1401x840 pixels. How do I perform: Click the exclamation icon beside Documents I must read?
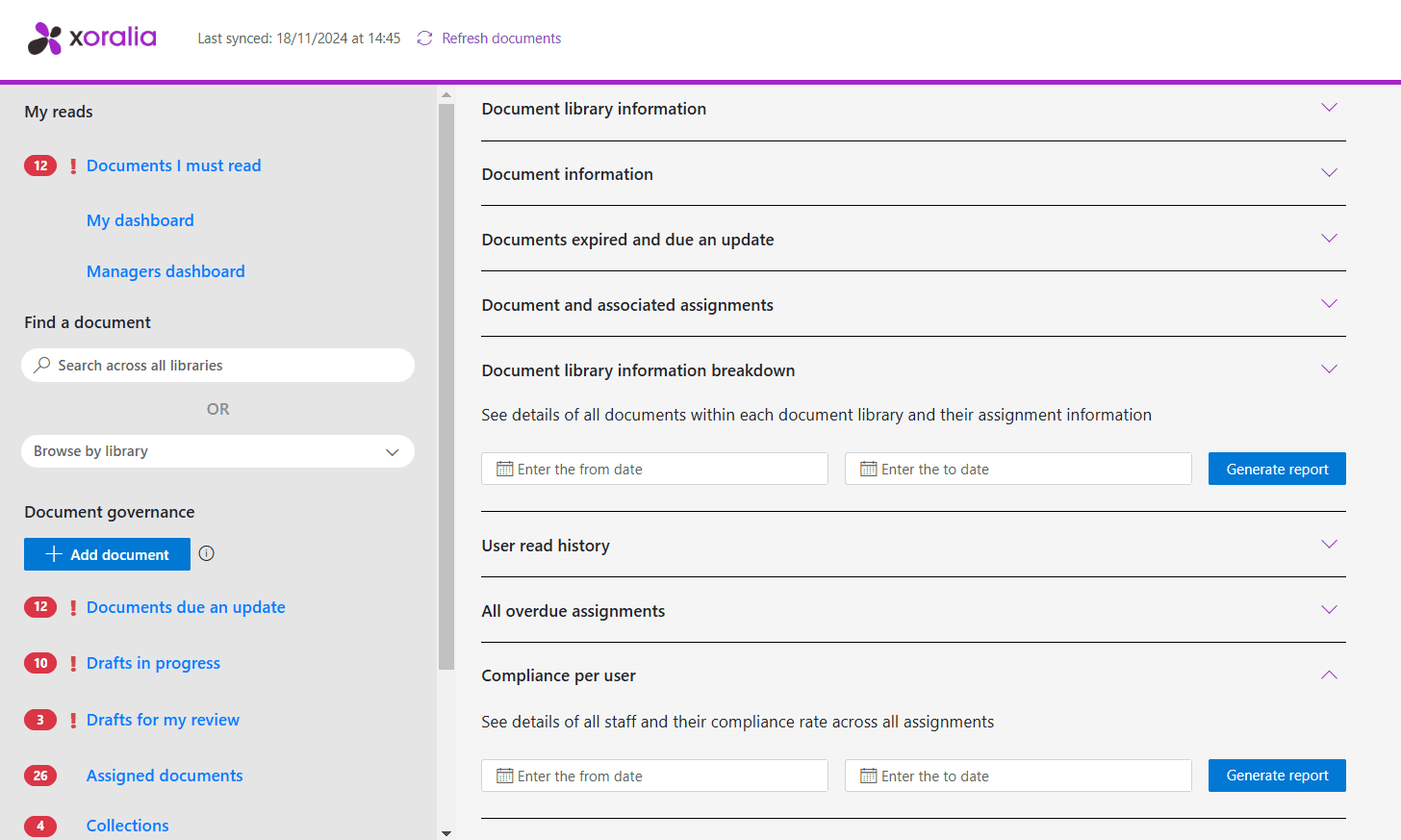(x=73, y=166)
